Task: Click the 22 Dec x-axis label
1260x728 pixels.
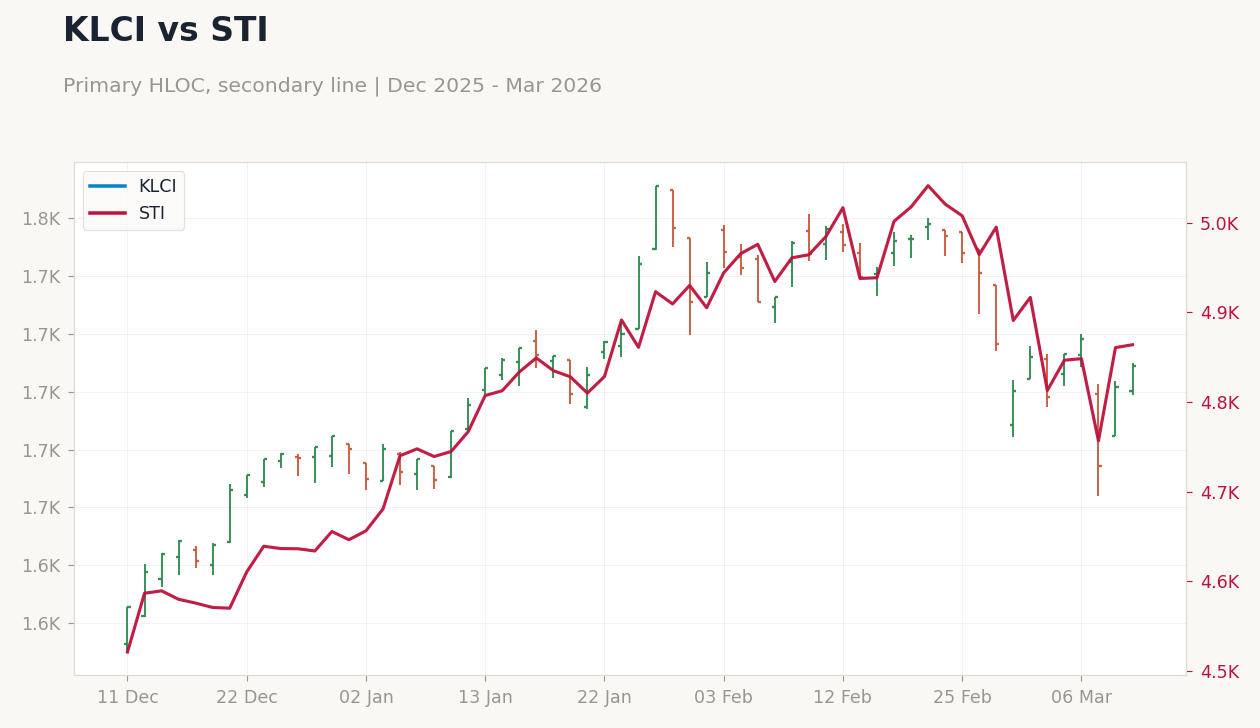Action: click(x=247, y=697)
